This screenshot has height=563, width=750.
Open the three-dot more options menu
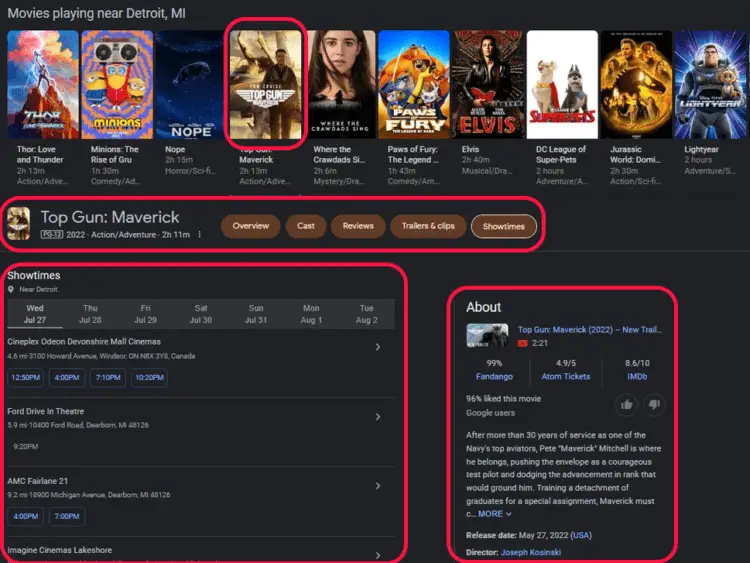[x=199, y=234]
